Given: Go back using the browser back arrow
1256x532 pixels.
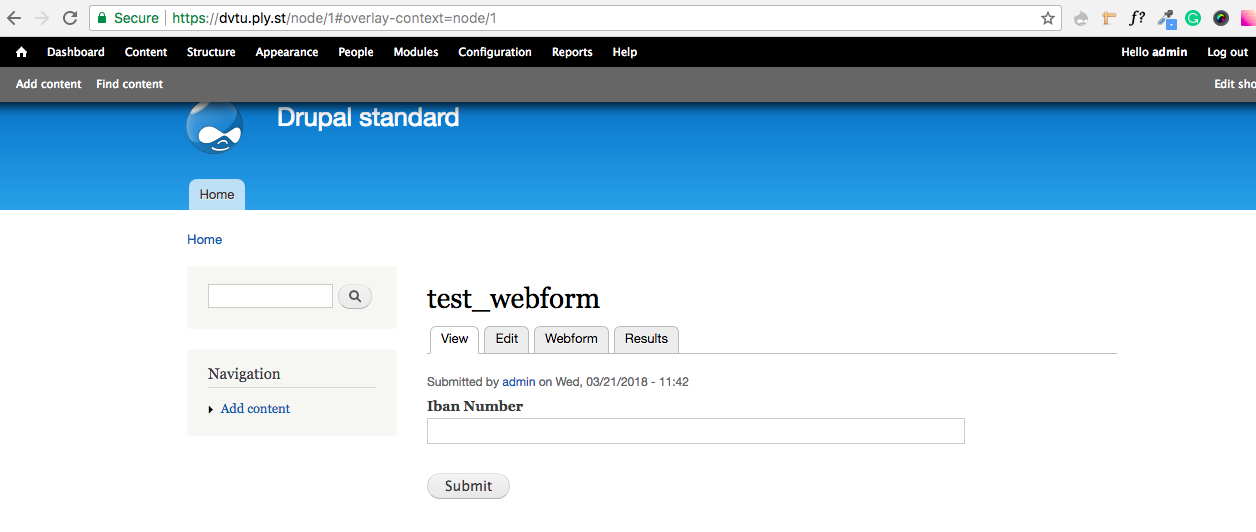Looking at the screenshot, I should point(14,18).
